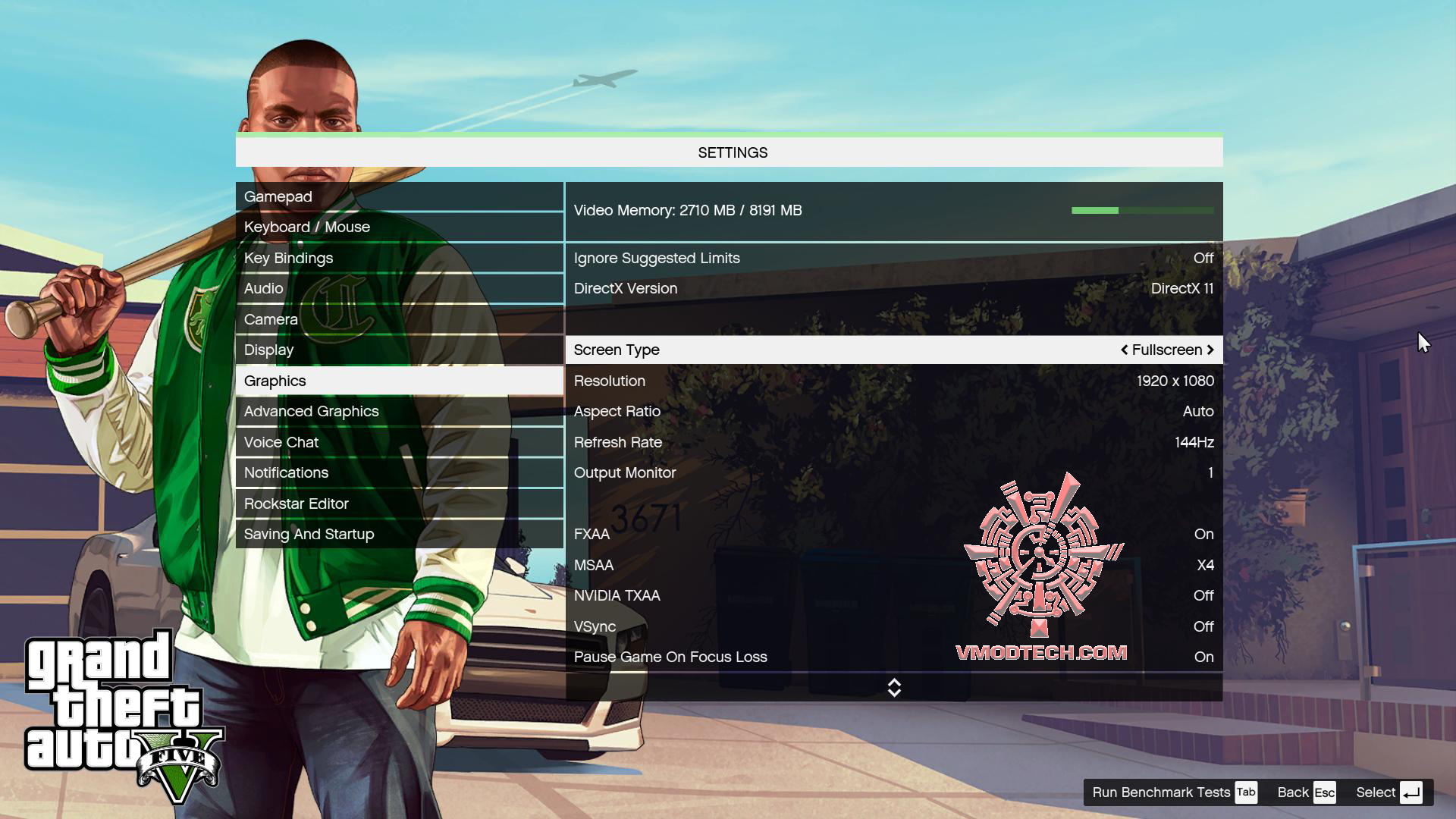Toggle FXAA anti-aliasing On/Off
Screen dimensions: 1456x819
pyautogui.click(x=1204, y=533)
